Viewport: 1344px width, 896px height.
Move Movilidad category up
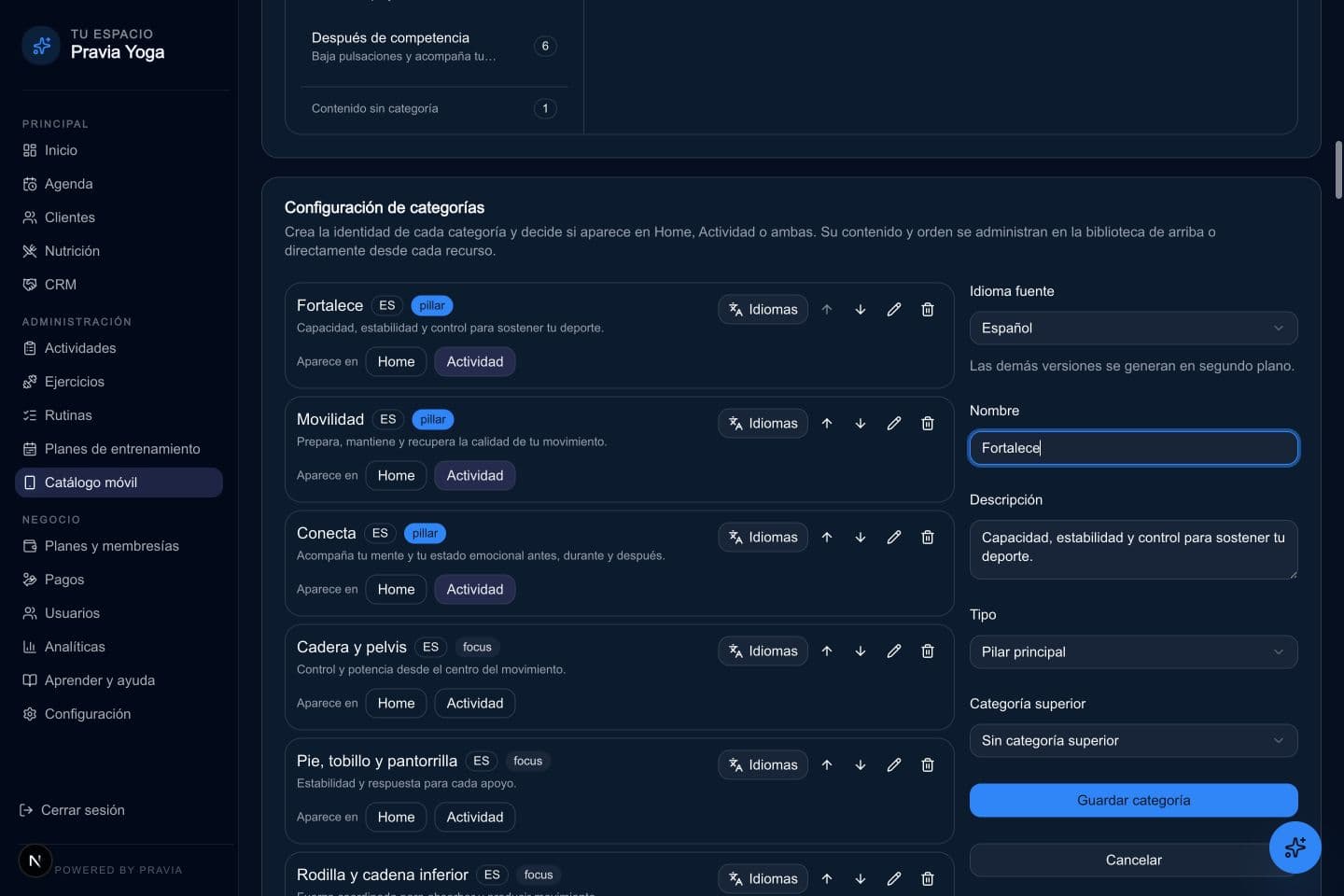point(826,423)
